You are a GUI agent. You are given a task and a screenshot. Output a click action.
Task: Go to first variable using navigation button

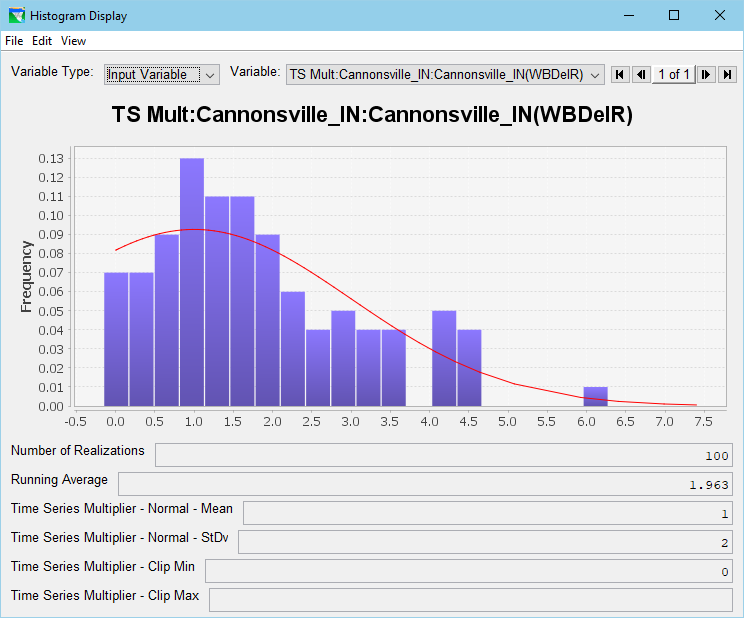(620, 75)
